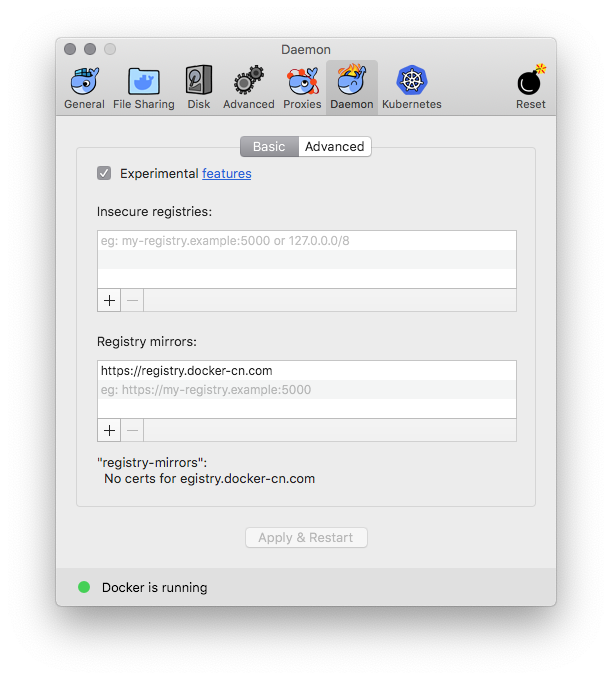612x680 pixels.
Task: Open the experimental features link
Action: 227,173
